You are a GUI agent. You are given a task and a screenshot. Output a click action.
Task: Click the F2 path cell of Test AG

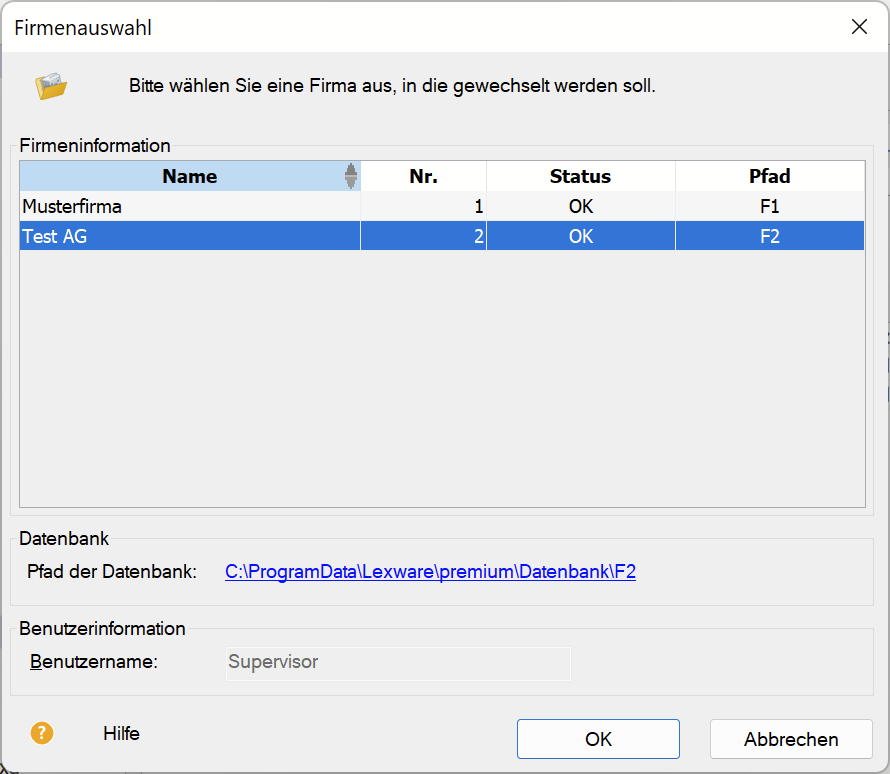[769, 236]
